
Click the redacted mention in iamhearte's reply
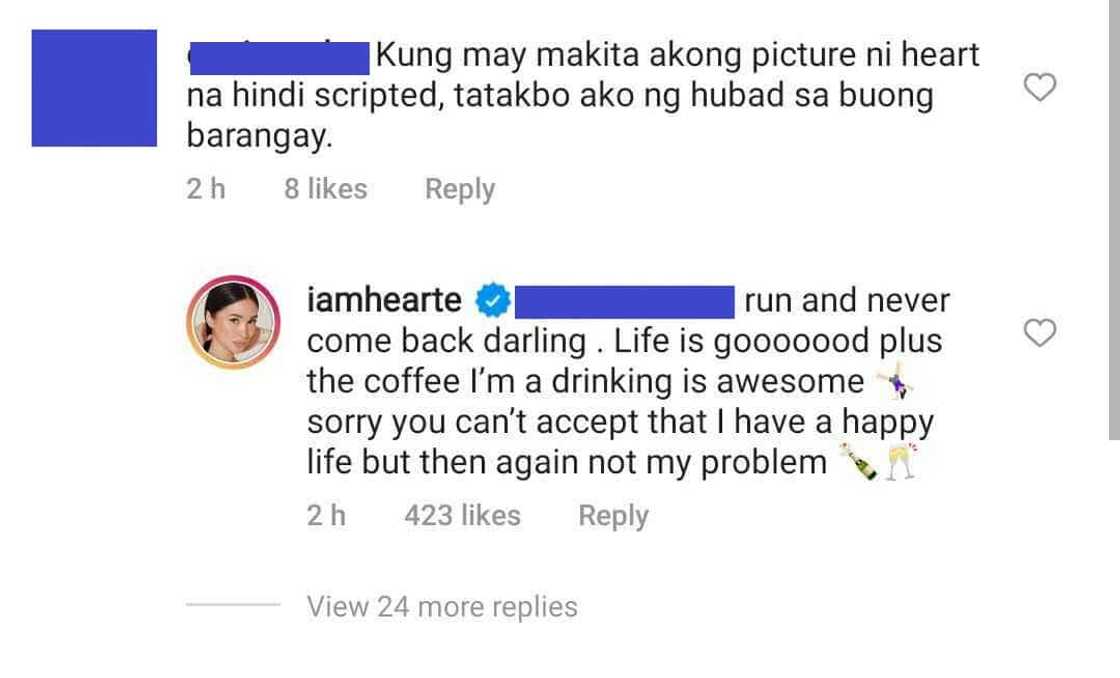pyautogui.click(x=624, y=301)
